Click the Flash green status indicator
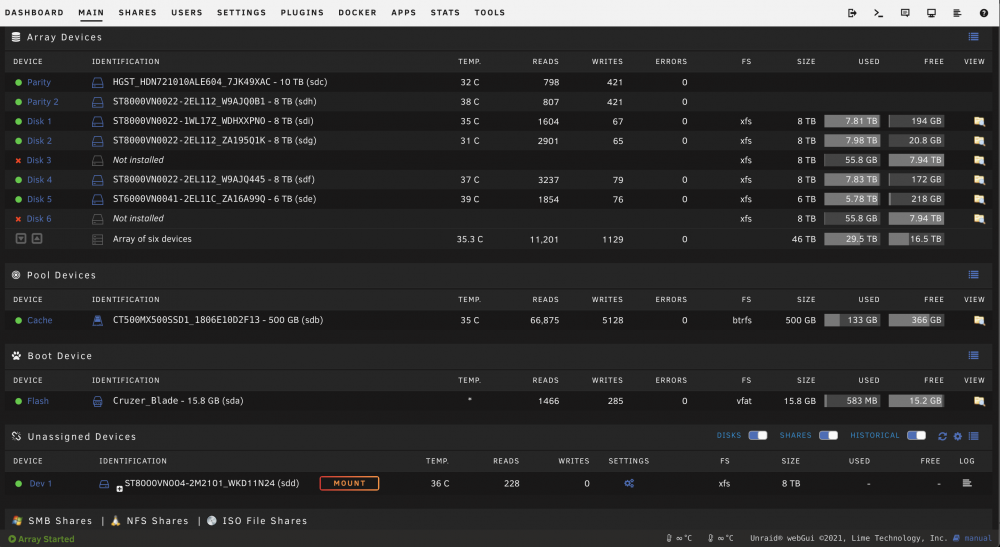Viewport: 1000px width, 547px height. (18, 401)
